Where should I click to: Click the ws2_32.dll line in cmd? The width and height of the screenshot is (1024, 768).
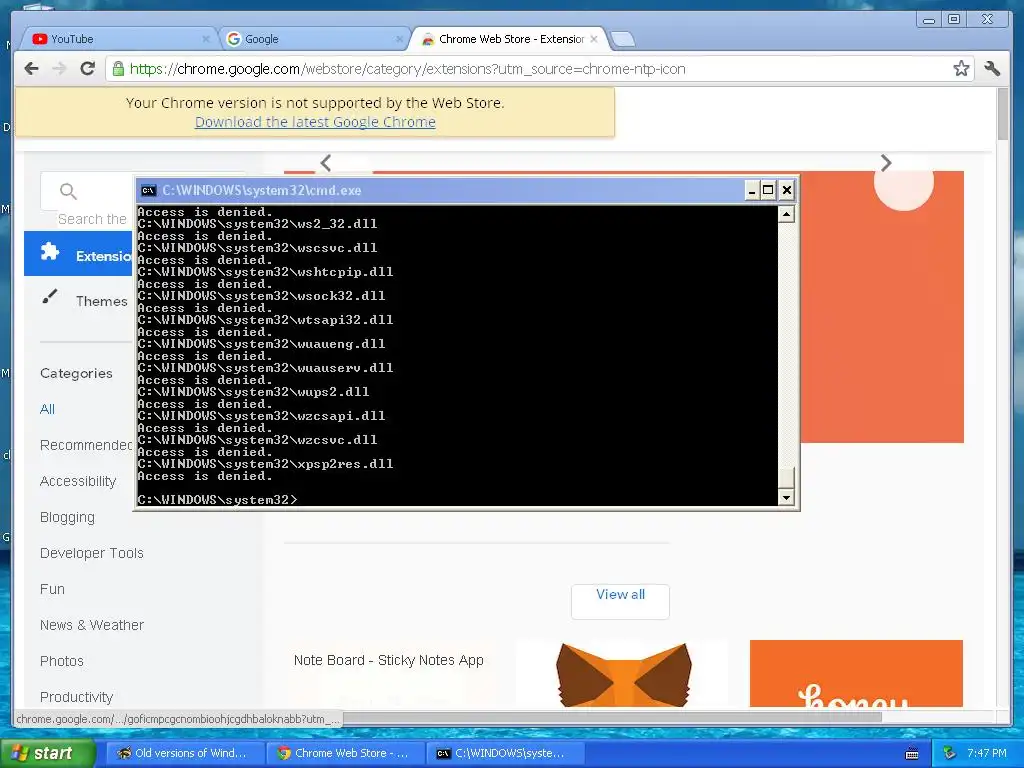[x=257, y=223]
